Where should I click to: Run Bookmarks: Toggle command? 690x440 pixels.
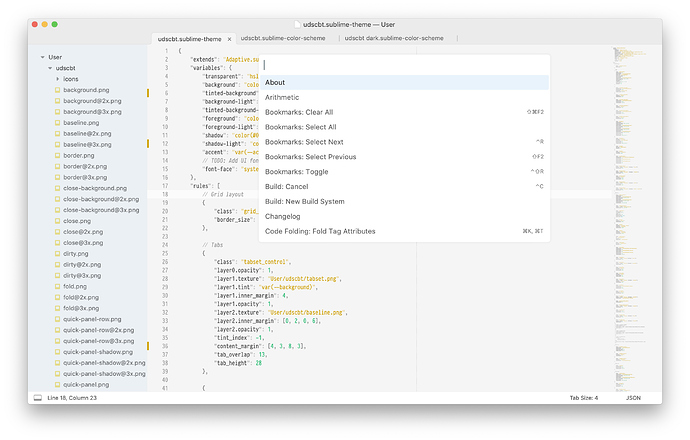pos(404,172)
